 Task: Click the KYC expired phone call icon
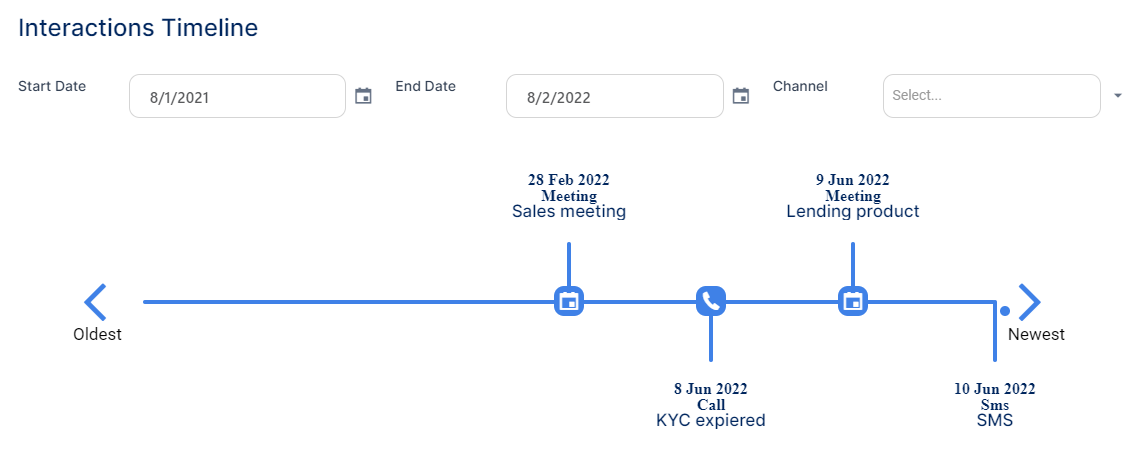pyautogui.click(x=710, y=300)
